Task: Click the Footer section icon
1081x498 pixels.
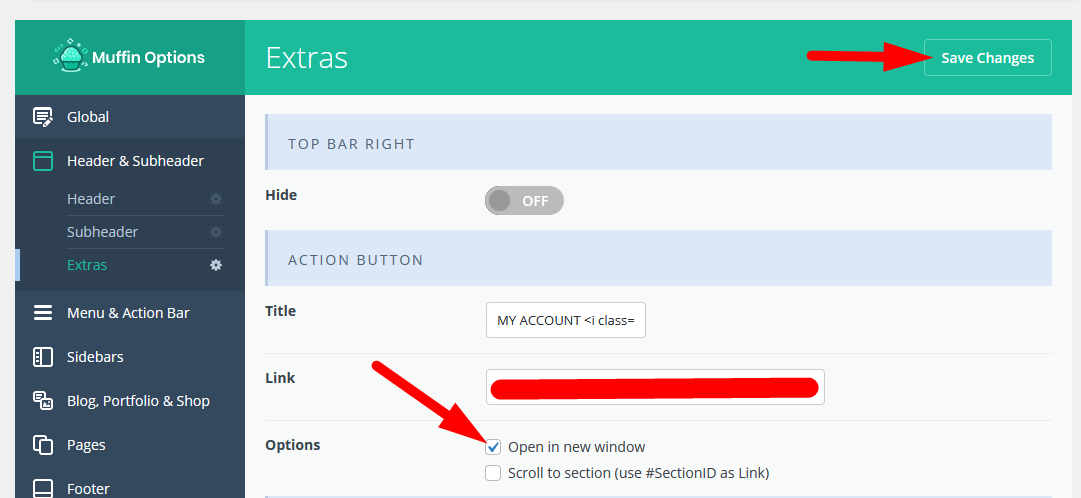Action: point(43,488)
